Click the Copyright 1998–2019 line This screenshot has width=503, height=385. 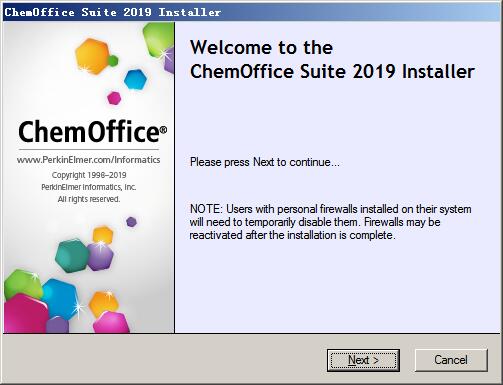pyautogui.click(x=89, y=175)
